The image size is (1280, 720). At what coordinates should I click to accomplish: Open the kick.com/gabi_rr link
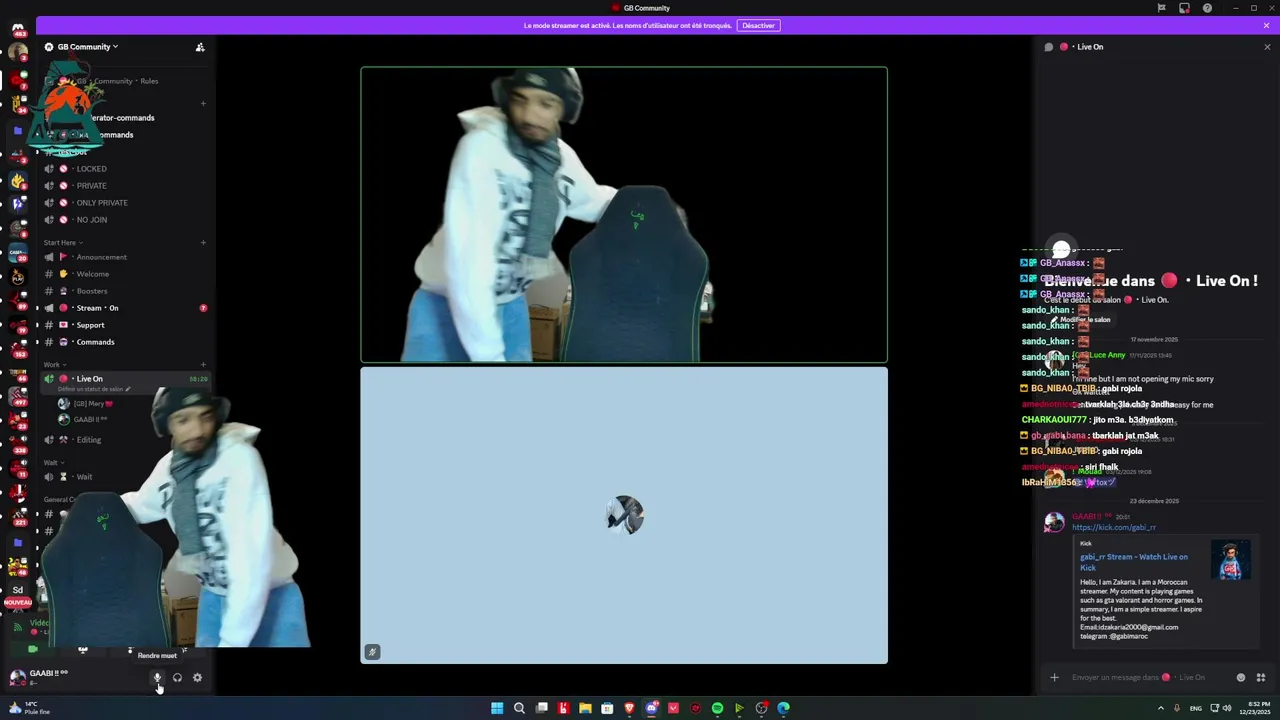[1113, 527]
